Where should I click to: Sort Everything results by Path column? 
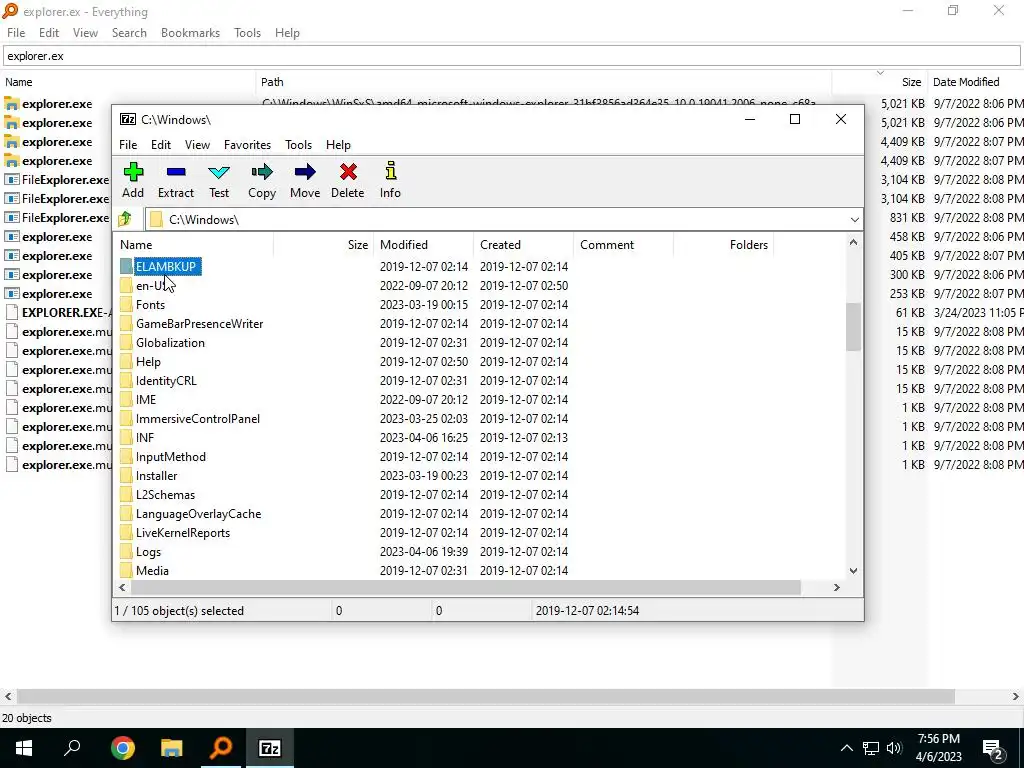tap(543, 82)
